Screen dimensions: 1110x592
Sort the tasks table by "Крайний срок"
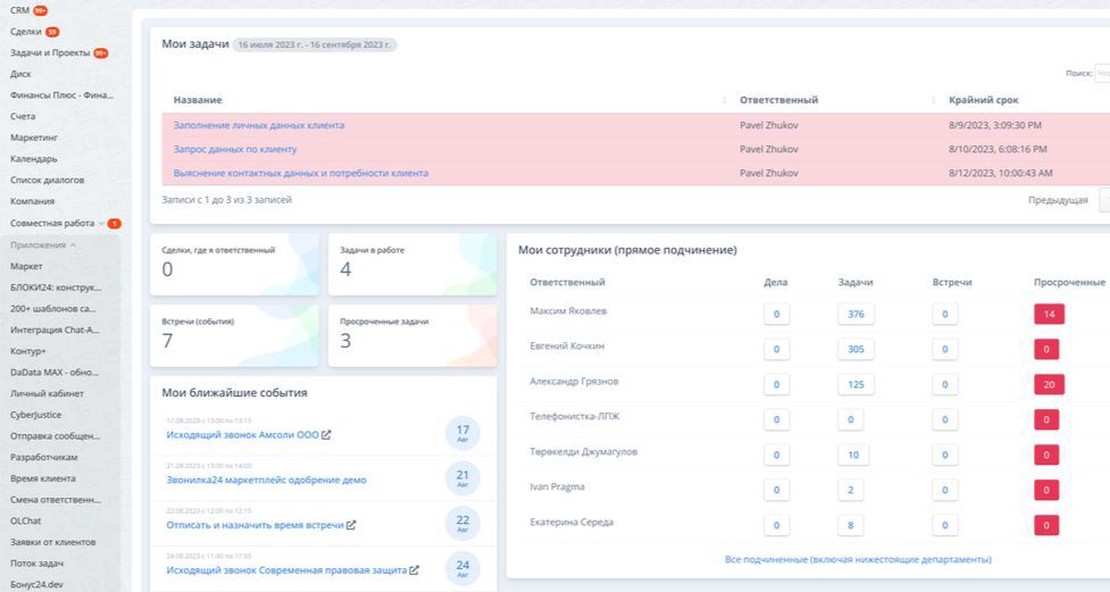click(984, 100)
